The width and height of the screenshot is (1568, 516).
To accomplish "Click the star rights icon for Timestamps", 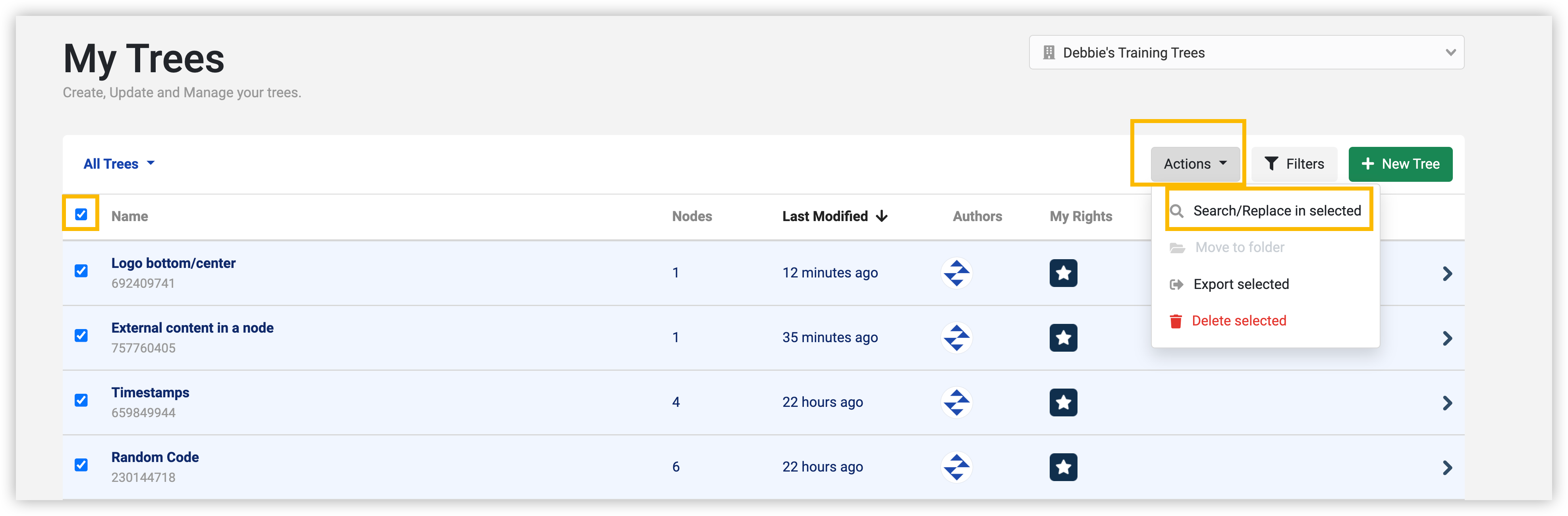I will (x=1063, y=402).
